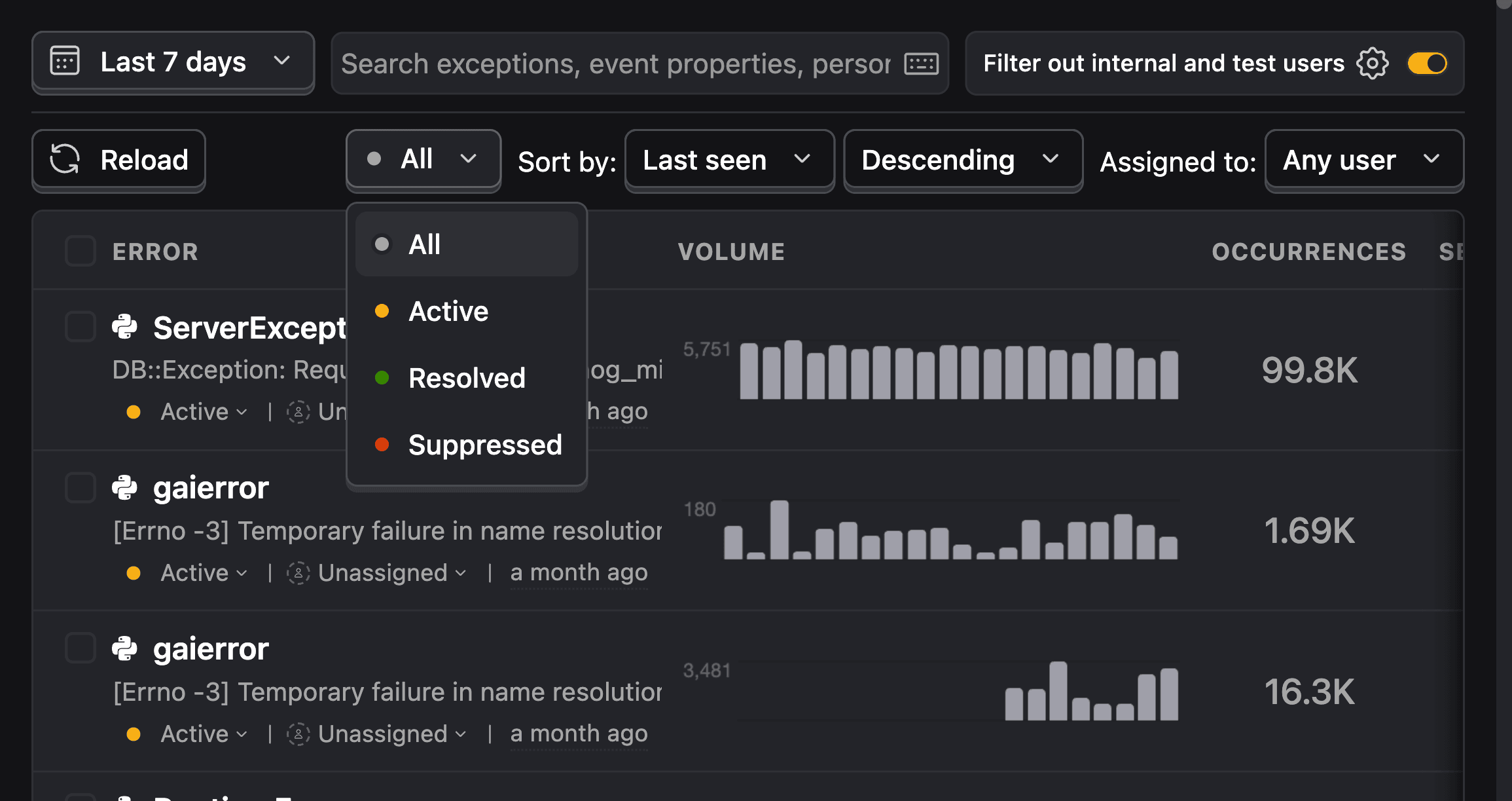
Task: Open the Descending order dropdown
Action: pos(963,160)
